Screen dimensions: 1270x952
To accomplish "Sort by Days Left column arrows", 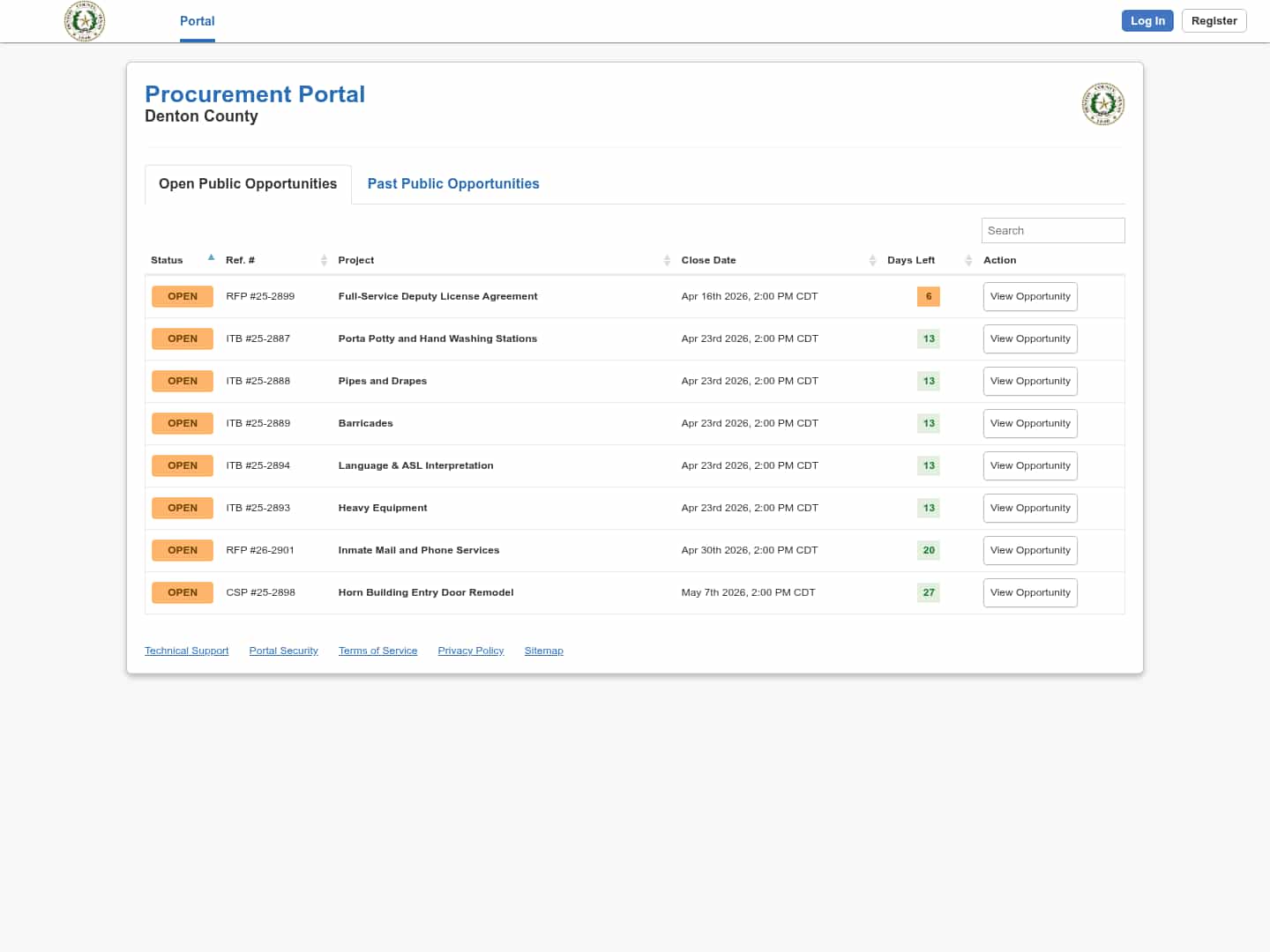I will (968, 260).
